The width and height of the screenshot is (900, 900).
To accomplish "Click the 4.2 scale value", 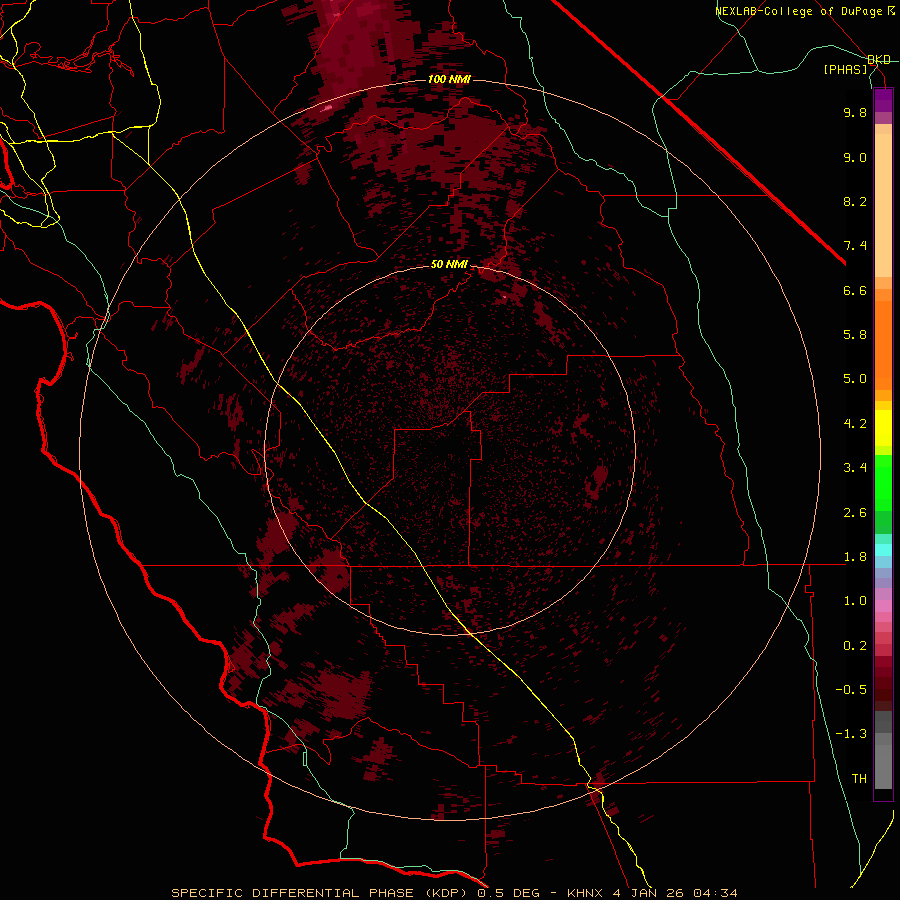I will pos(855,424).
